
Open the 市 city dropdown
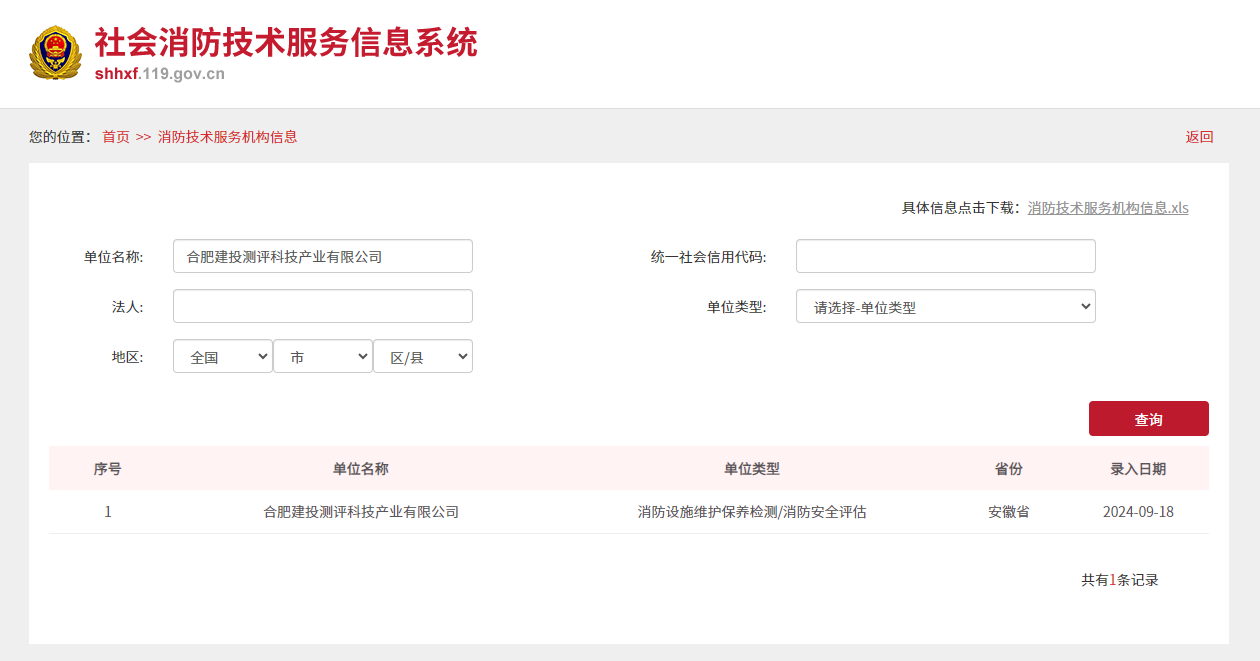point(322,356)
